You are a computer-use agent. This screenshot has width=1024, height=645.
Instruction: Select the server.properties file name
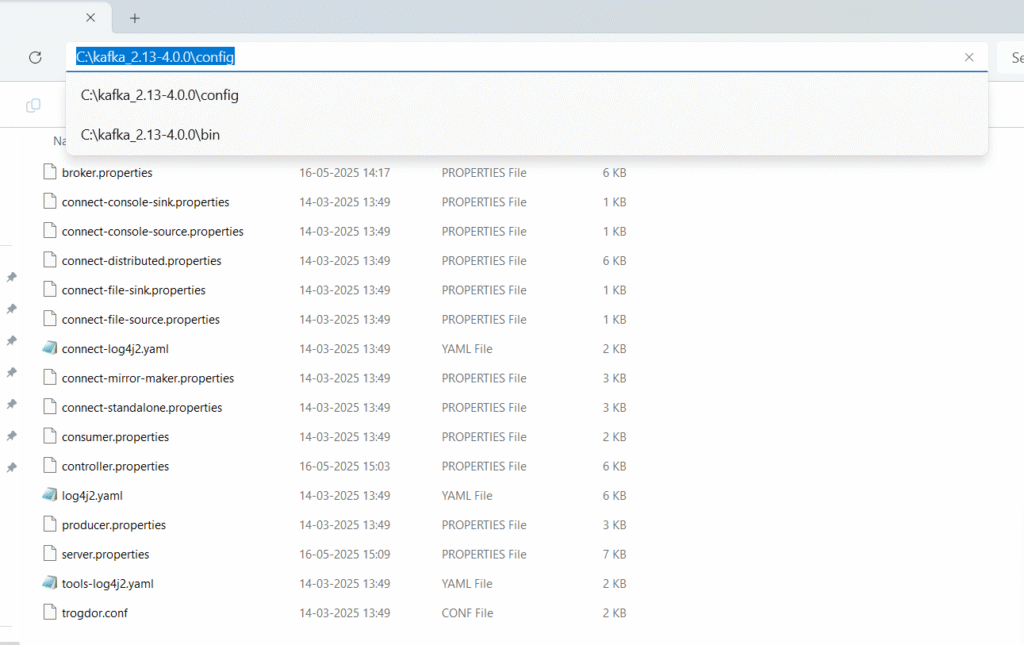[106, 555]
